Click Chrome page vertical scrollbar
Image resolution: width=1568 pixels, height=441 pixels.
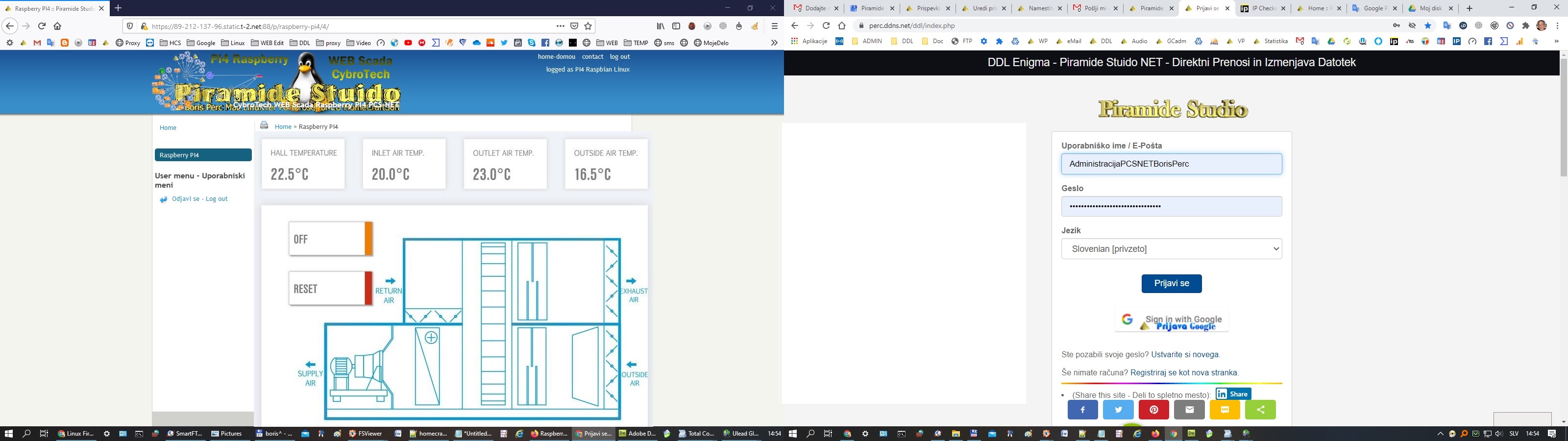pos(1563,117)
